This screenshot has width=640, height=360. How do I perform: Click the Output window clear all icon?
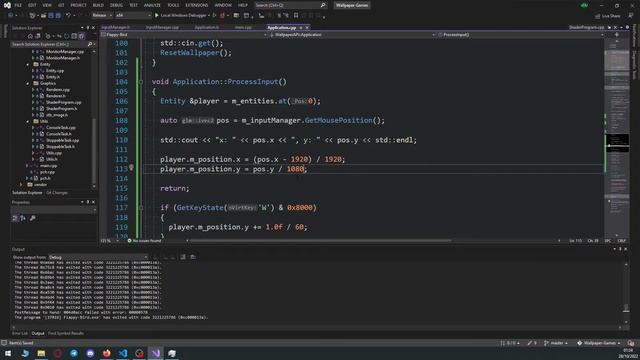(183, 257)
